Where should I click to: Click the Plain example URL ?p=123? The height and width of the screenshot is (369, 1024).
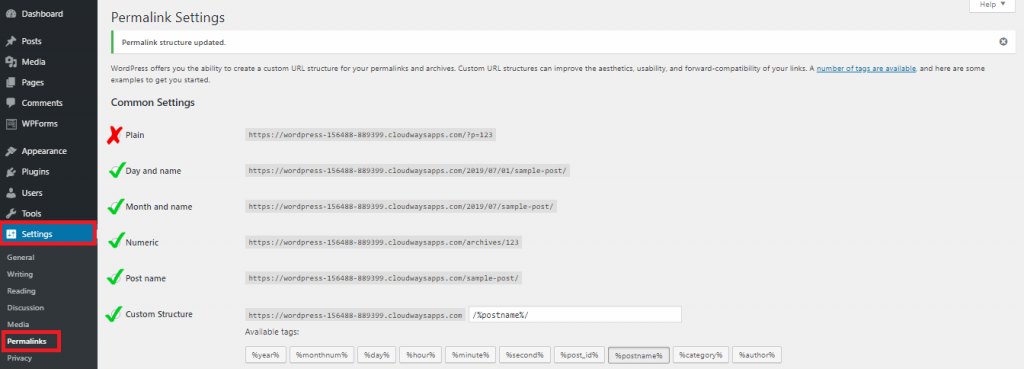(370, 135)
